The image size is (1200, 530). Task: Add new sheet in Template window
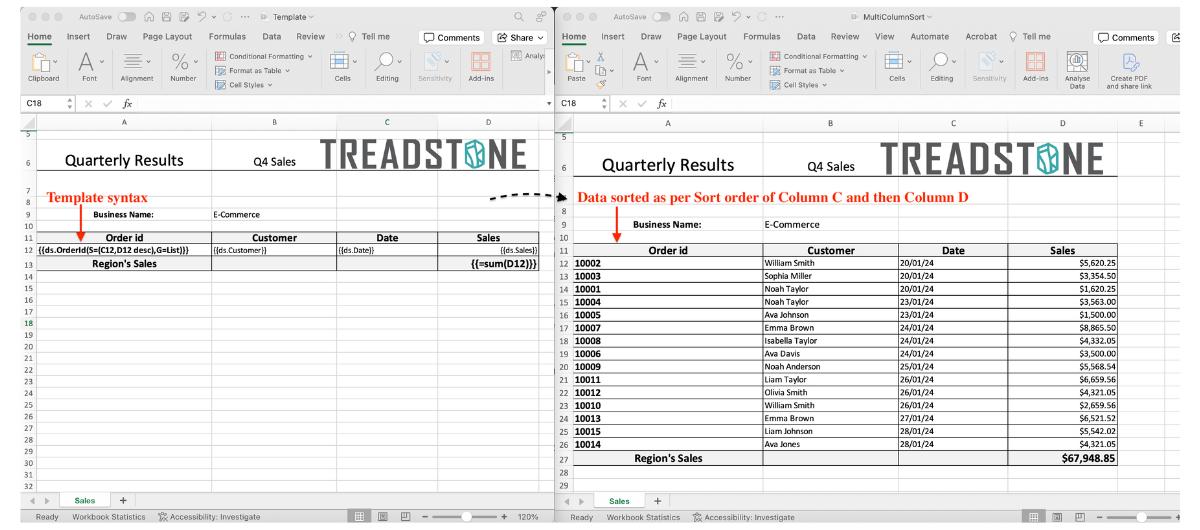click(123, 500)
